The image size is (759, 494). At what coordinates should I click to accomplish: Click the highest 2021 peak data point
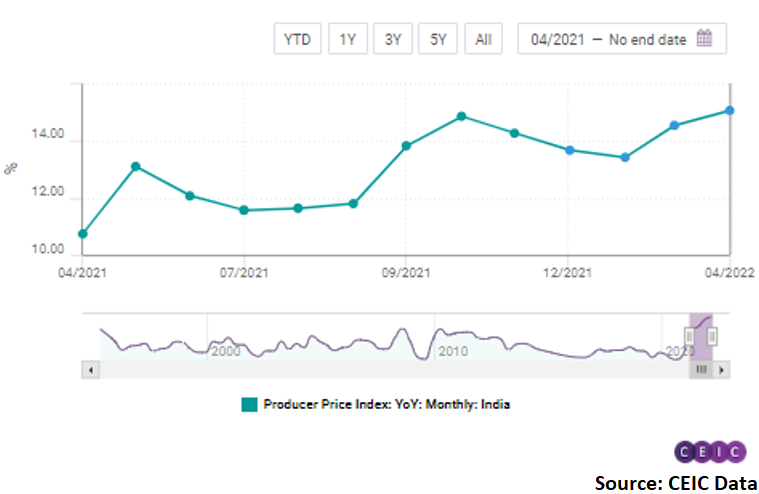[x=461, y=116]
